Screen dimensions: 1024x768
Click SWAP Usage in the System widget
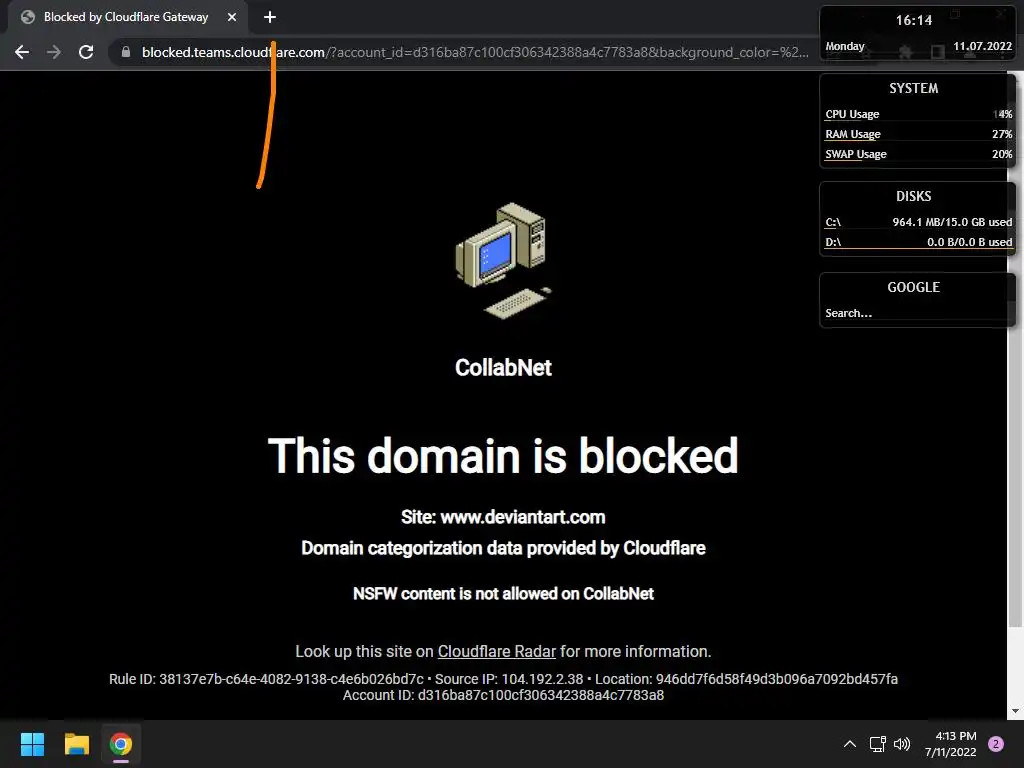[x=918, y=154]
